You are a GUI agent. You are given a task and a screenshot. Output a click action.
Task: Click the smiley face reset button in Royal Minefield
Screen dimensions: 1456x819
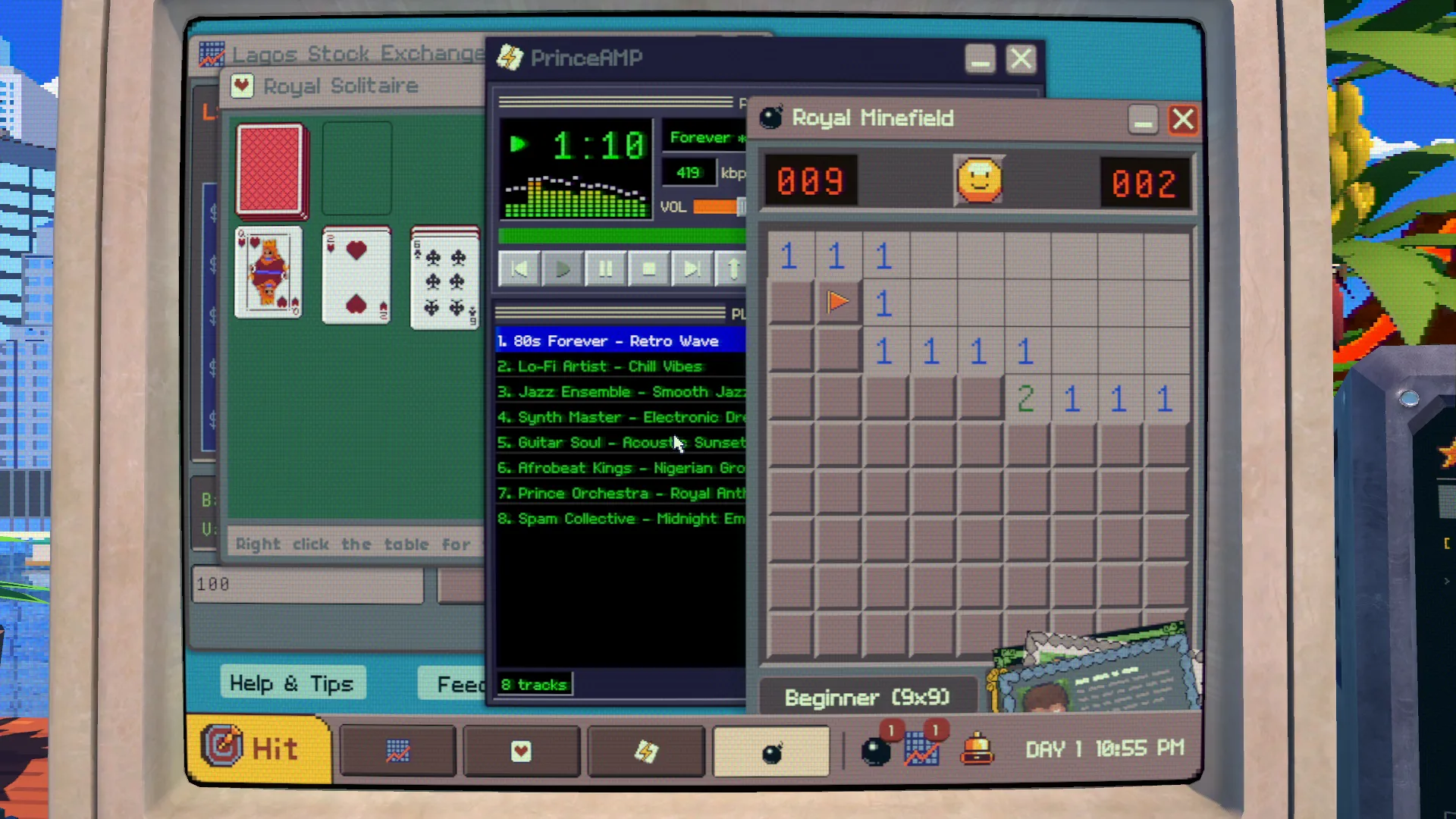point(979,180)
